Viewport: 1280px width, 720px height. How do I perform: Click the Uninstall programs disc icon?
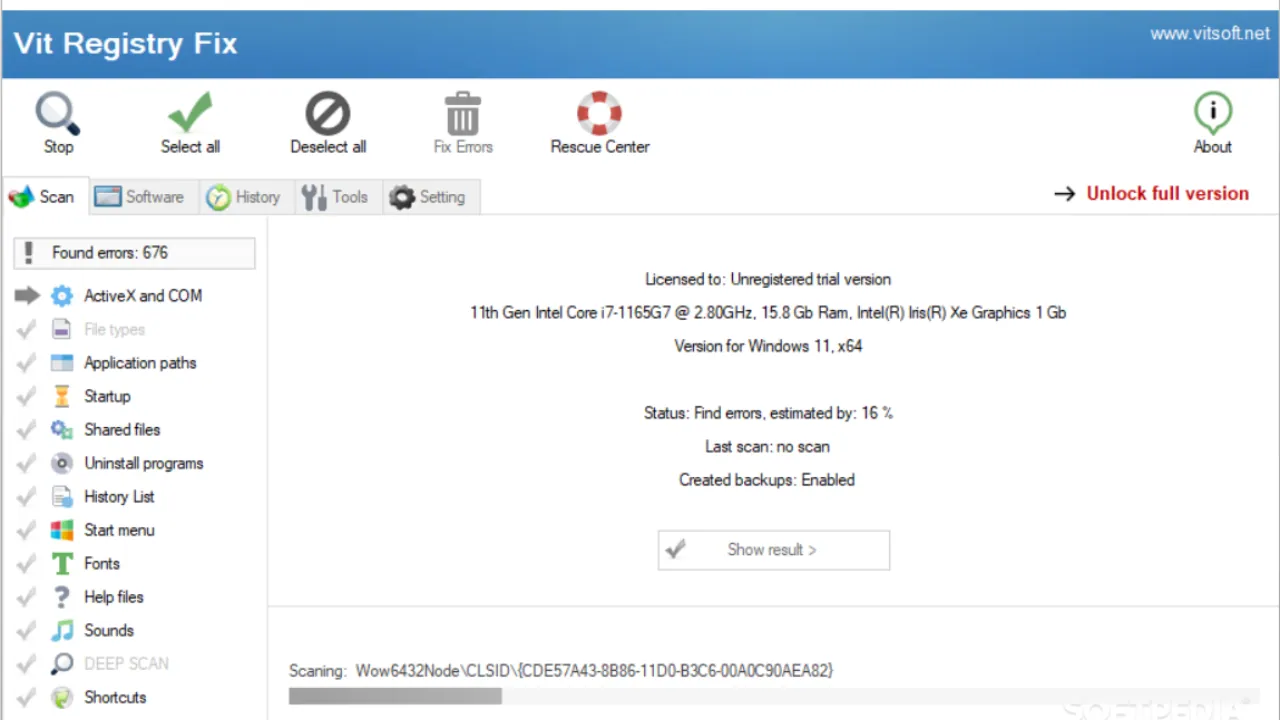pyautogui.click(x=62, y=463)
